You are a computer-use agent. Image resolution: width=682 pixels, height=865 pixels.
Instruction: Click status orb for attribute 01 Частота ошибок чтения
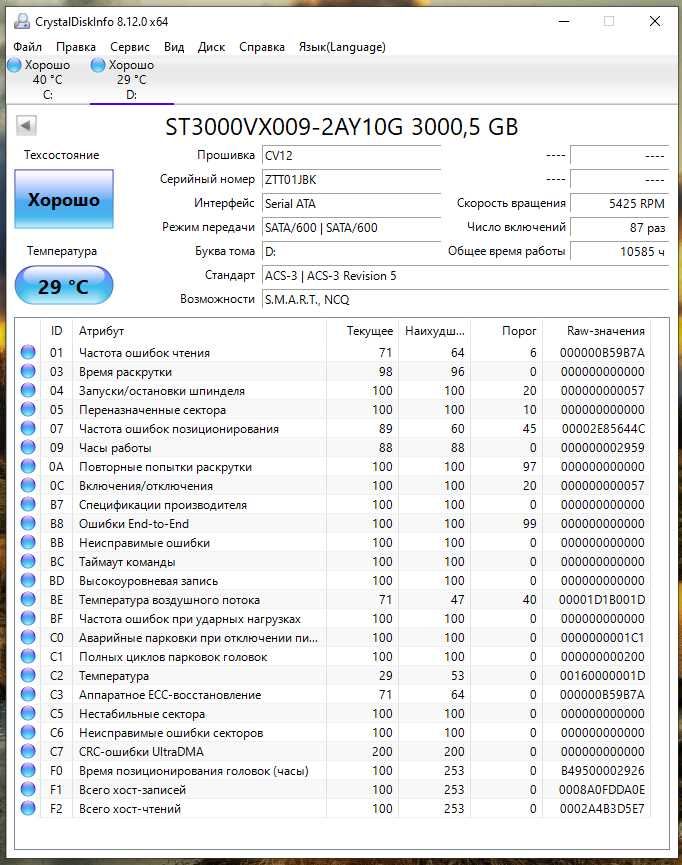(x=28, y=352)
